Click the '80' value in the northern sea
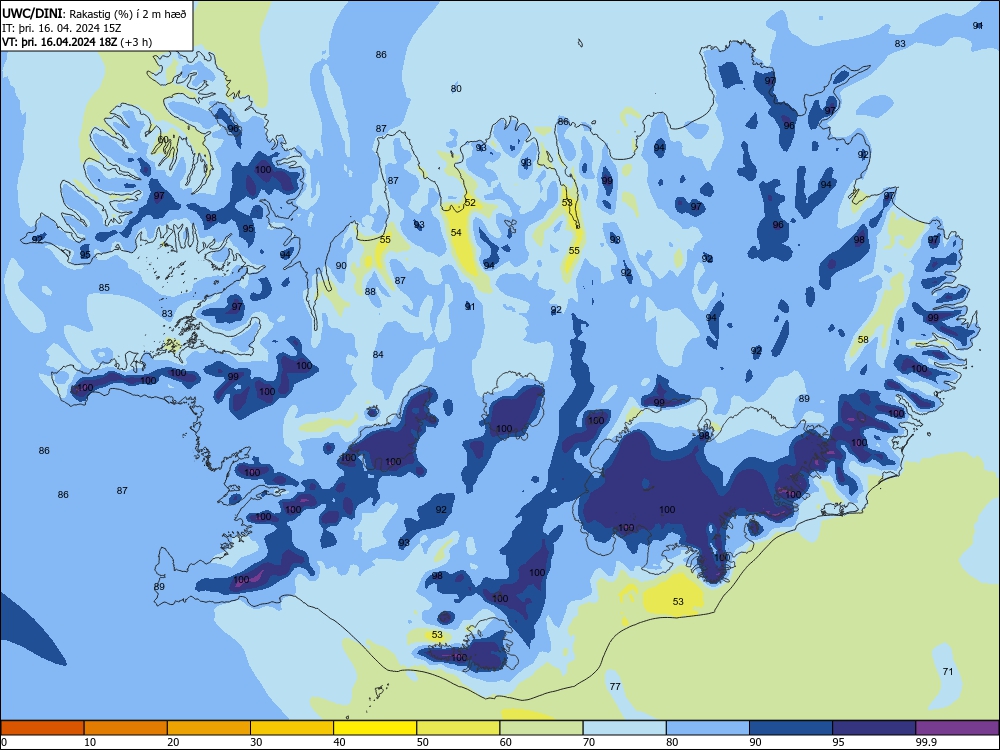The image size is (1000, 750). tap(456, 89)
